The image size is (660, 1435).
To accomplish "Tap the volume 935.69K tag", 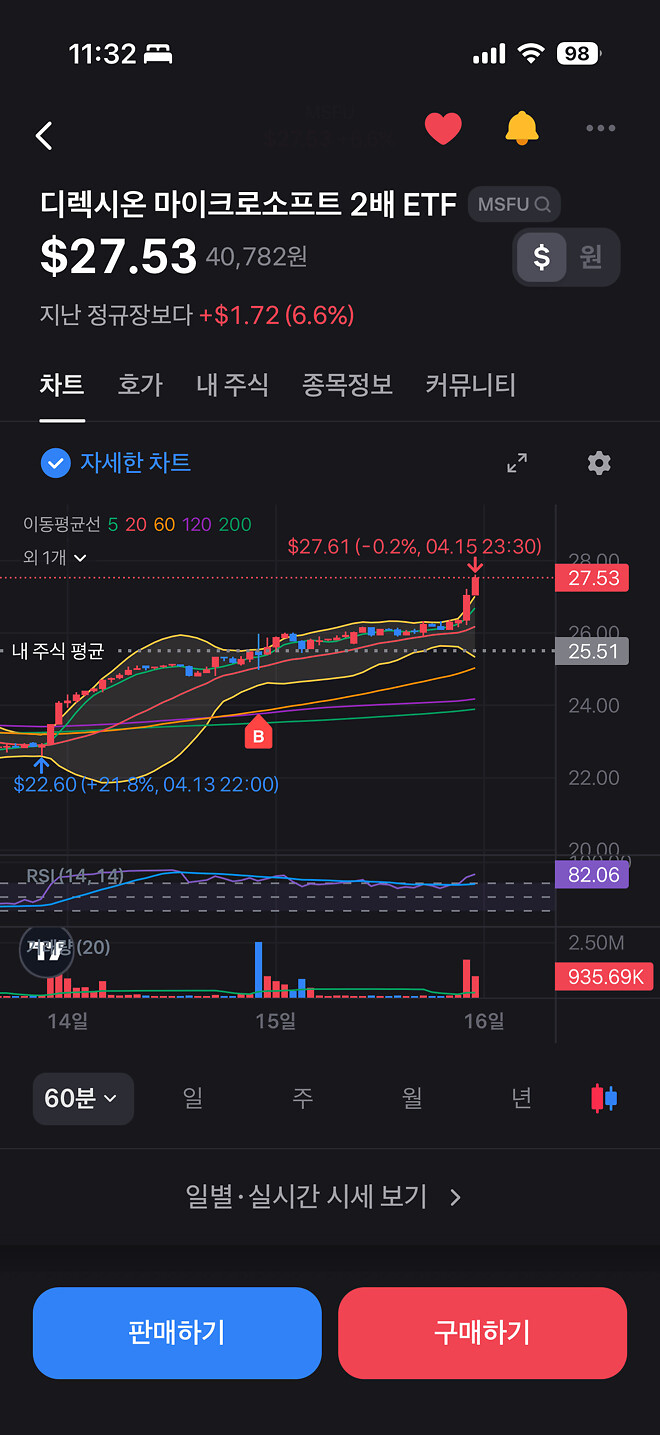I will [605, 977].
